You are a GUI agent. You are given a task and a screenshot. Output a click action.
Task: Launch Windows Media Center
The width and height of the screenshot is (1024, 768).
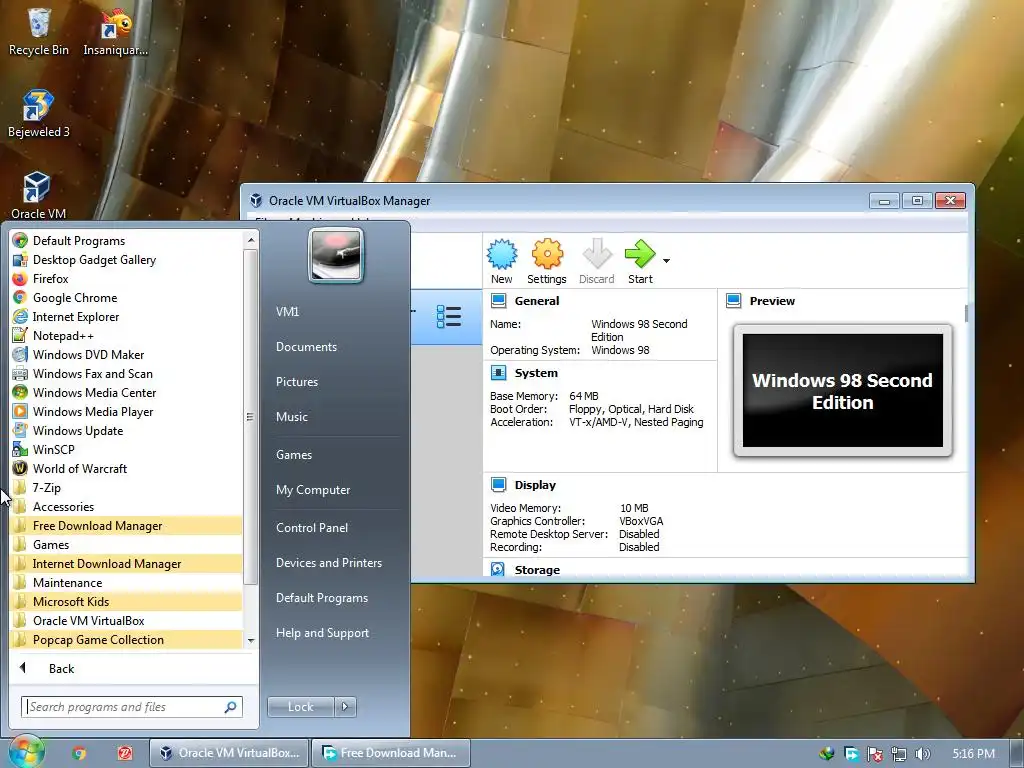pos(127,392)
